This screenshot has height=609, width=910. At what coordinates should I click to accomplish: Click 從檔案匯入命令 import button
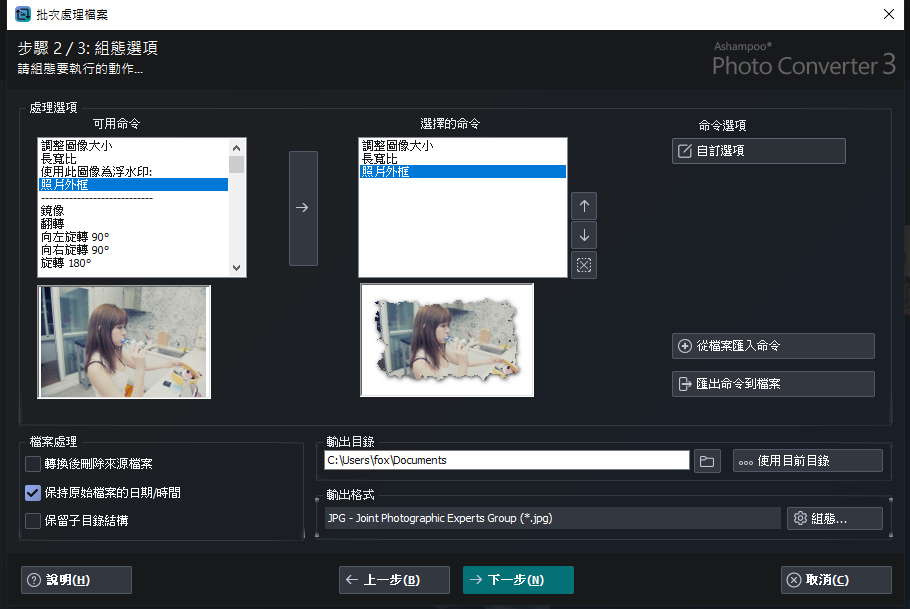773,346
